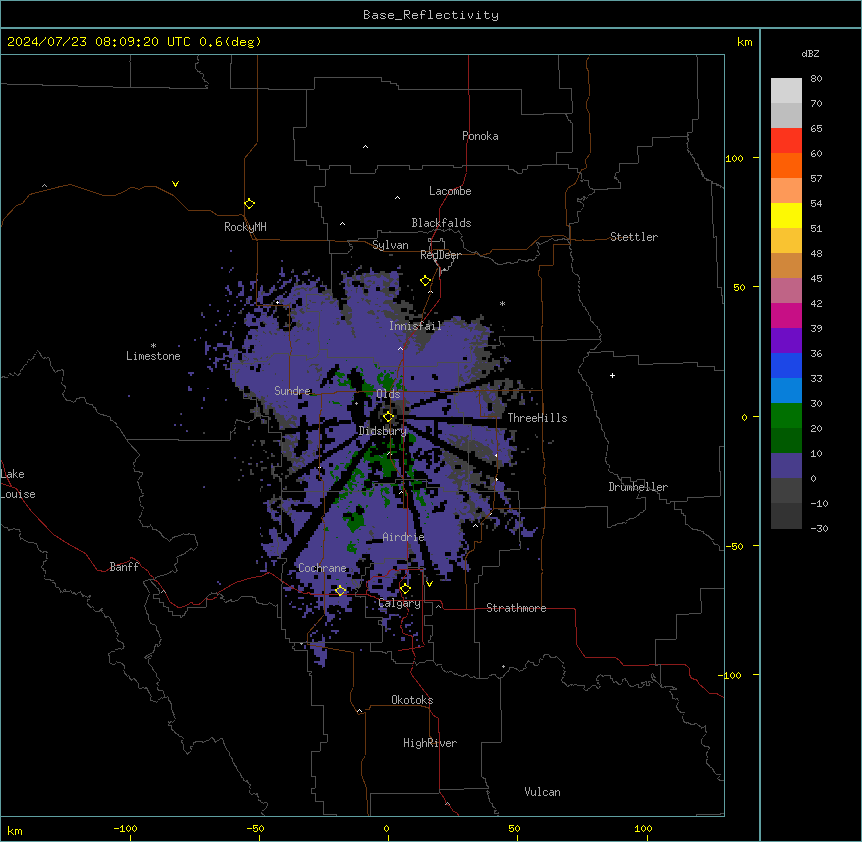
Task: Click the yellow diamond marker above RockyMH
Action: coord(250,204)
